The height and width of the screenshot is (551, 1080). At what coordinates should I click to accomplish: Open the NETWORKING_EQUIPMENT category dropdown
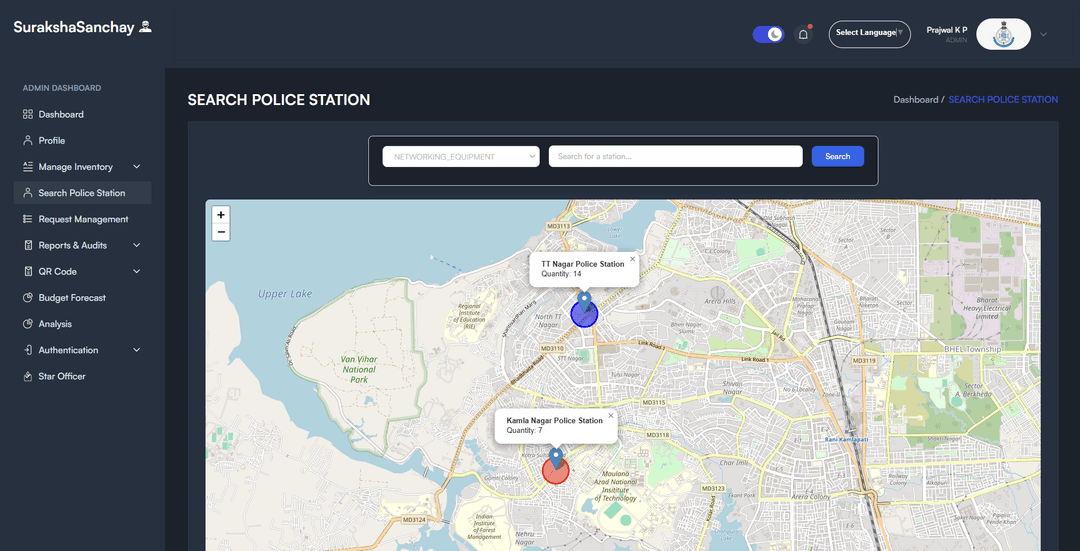coord(461,156)
